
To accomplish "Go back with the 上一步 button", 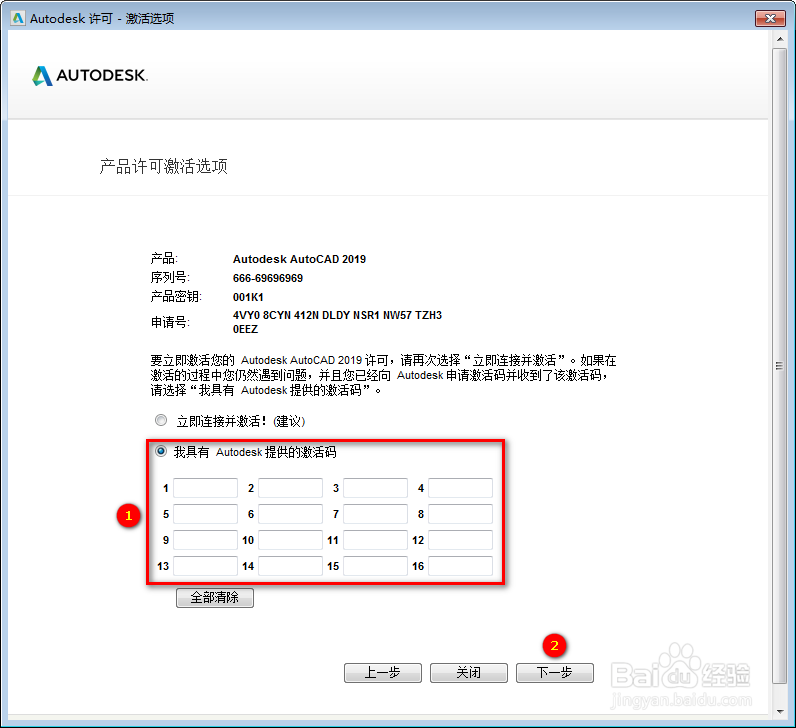I will coord(383,673).
